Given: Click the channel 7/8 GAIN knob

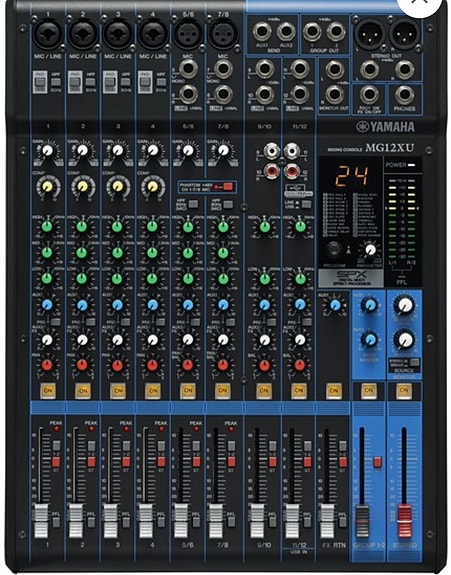Looking at the screenshot, I should point(223,150).
